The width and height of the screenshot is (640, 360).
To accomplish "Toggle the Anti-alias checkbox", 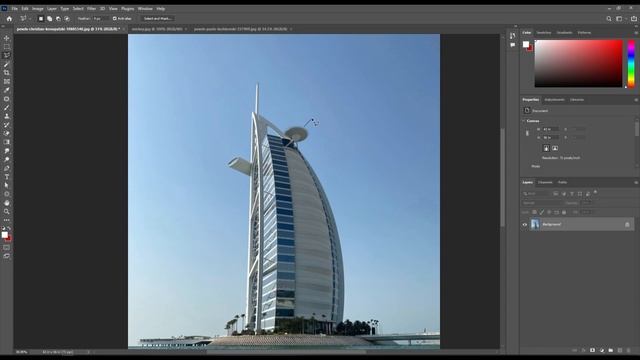I will pyautogui.click(x=115, y=18).
